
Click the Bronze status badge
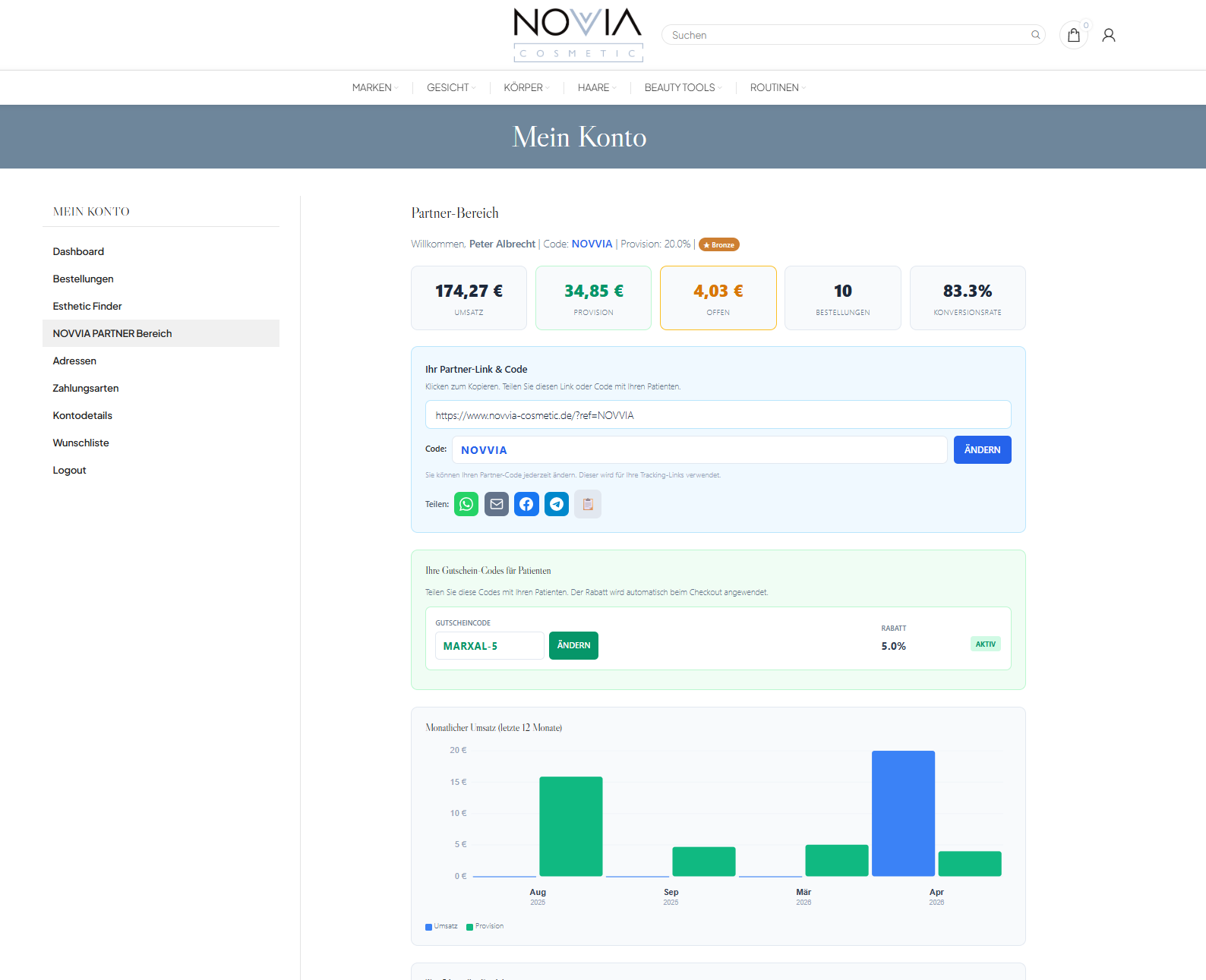(718, 244)
